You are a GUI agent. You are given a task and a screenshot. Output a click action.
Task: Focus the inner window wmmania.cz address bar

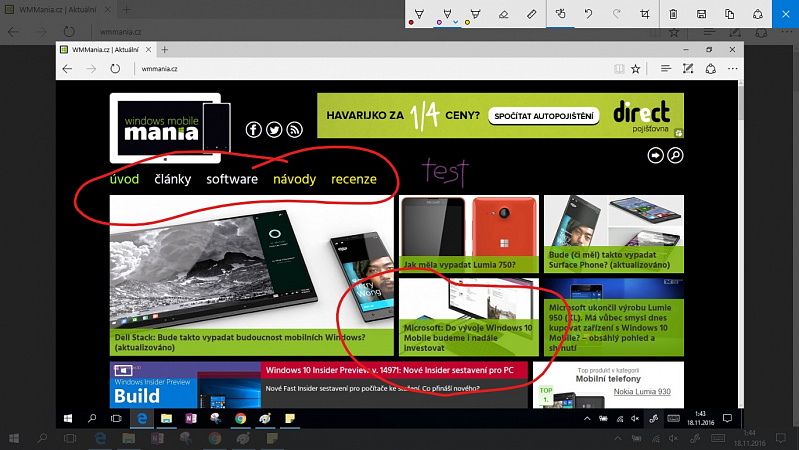[x=372, y=69]
